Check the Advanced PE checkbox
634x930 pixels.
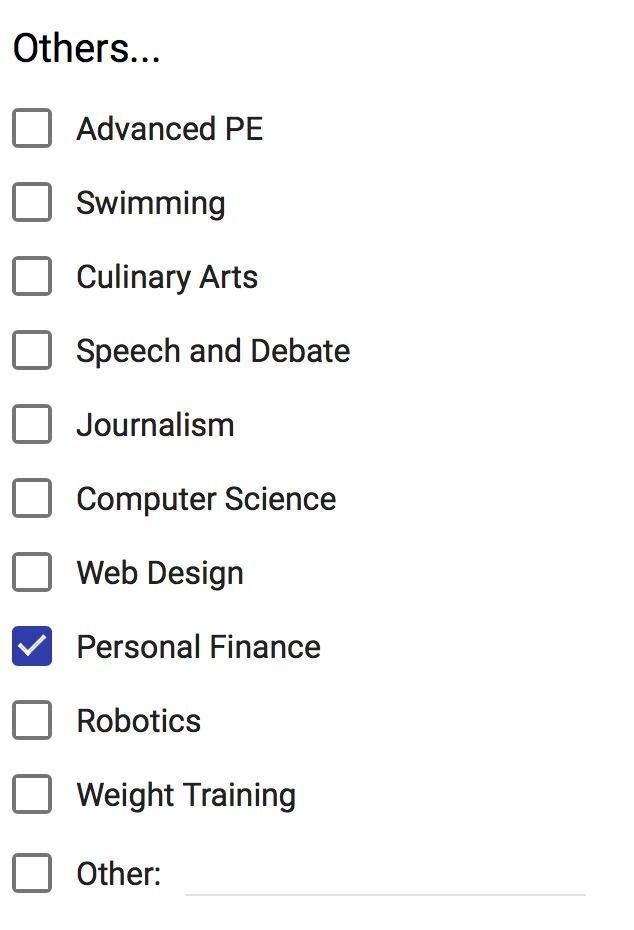[x=32, y=129]
